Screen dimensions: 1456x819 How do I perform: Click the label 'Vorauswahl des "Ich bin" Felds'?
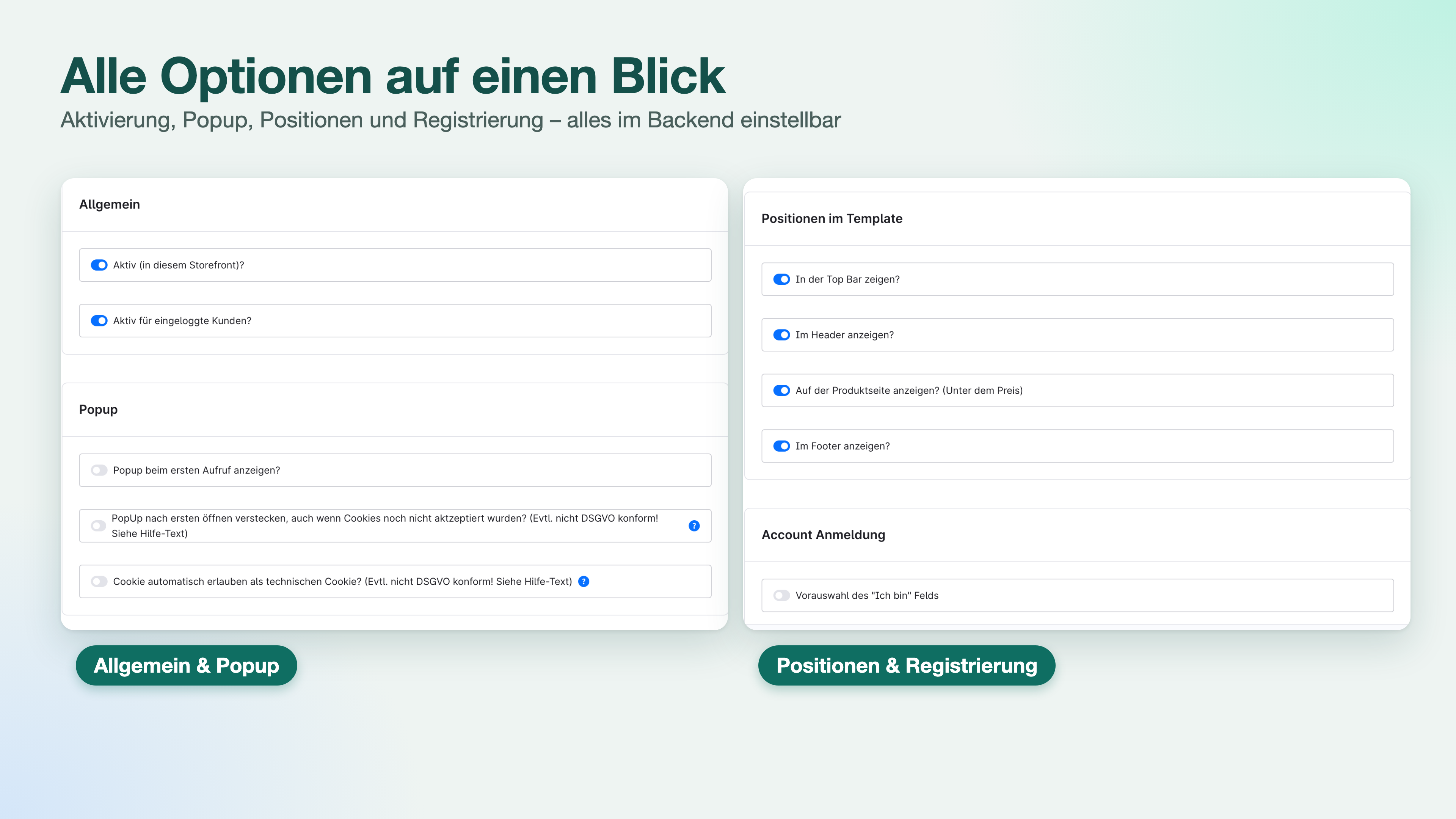(x=866, y=595)
